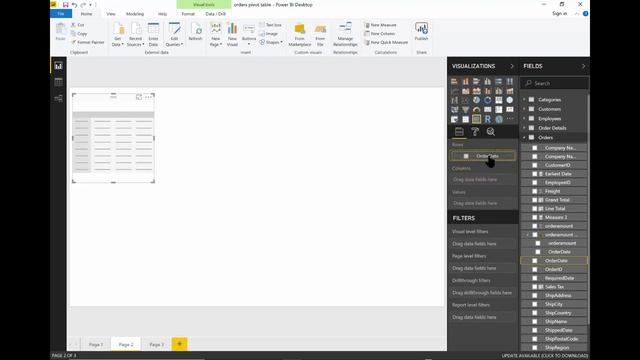Click New Quick Measure

[x=386, y=42]
